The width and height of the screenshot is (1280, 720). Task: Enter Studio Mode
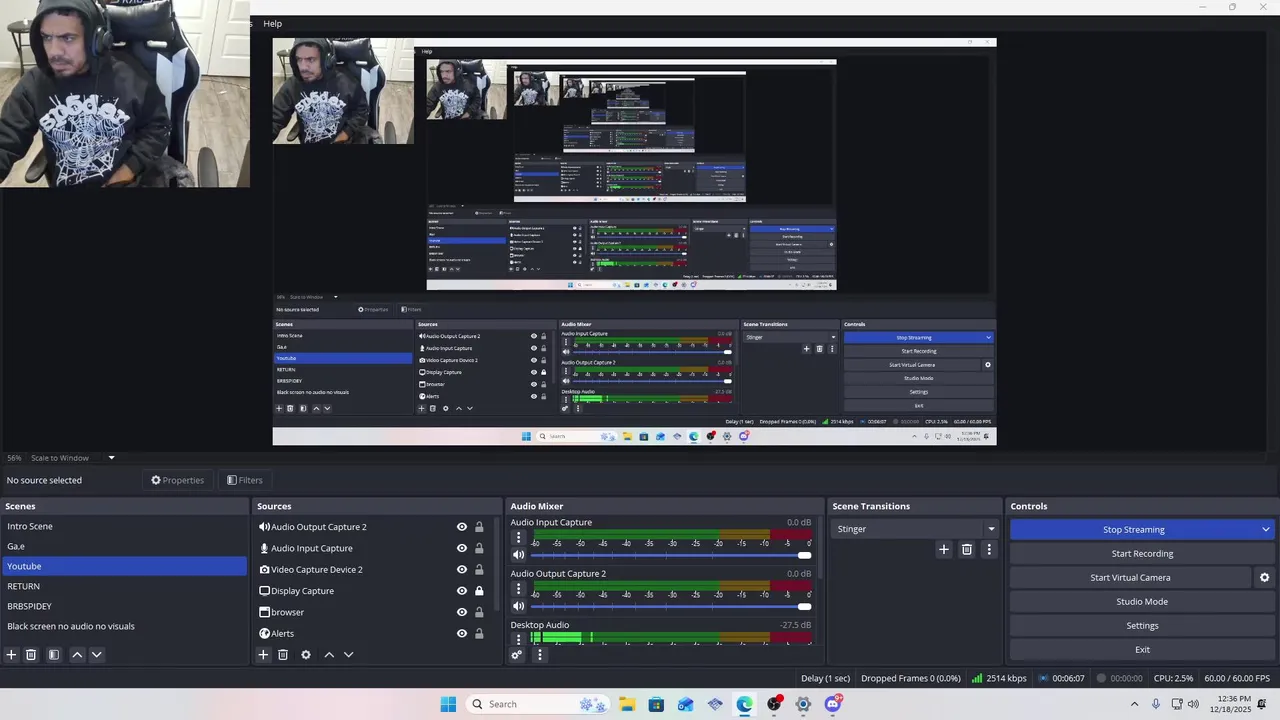point(1142,602)
